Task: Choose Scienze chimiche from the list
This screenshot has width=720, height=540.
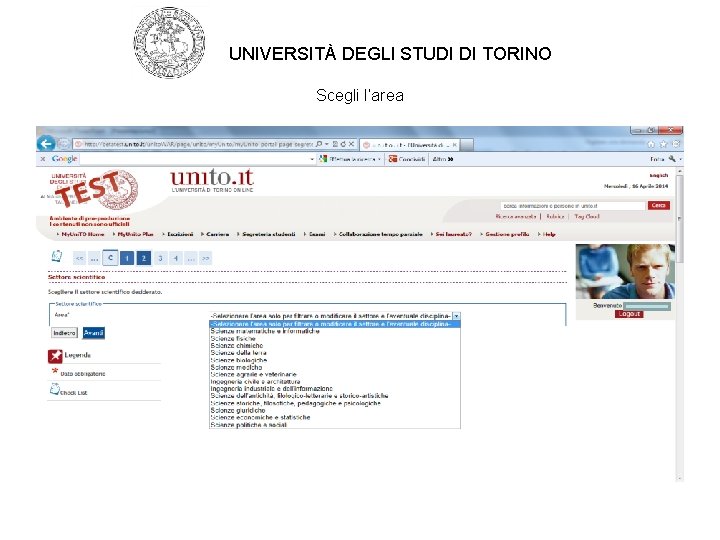Action: click(x=335, y=346)
